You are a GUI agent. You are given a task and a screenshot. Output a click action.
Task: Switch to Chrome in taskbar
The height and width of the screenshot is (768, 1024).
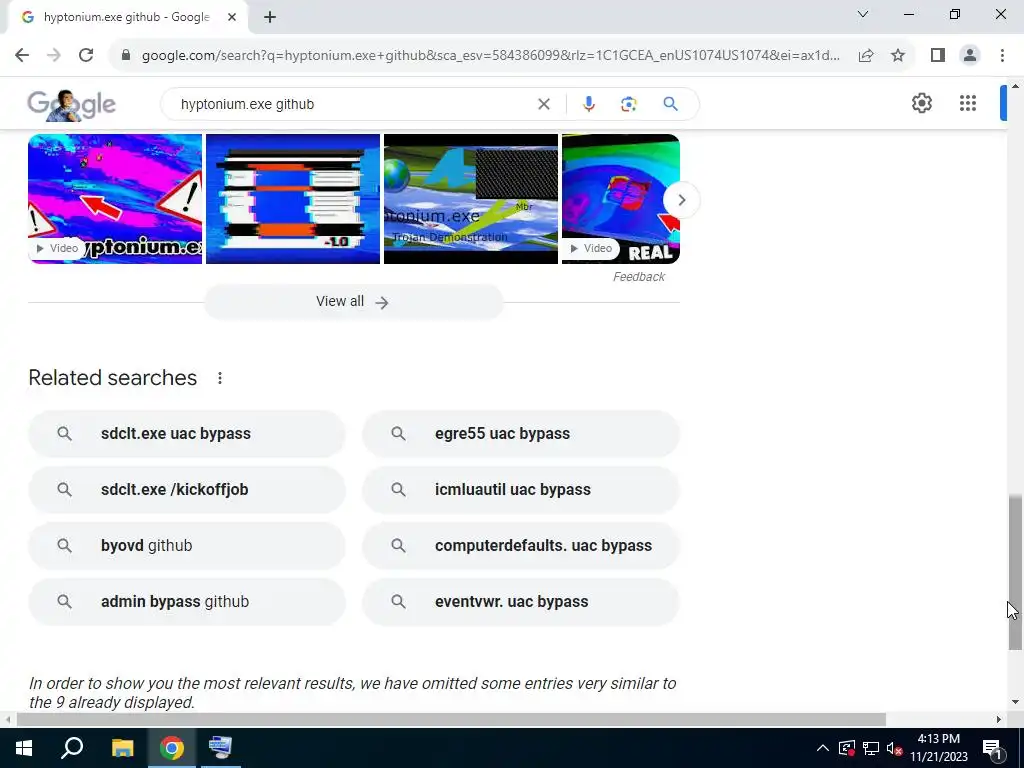pyautogui.click(x=172, y=748)
